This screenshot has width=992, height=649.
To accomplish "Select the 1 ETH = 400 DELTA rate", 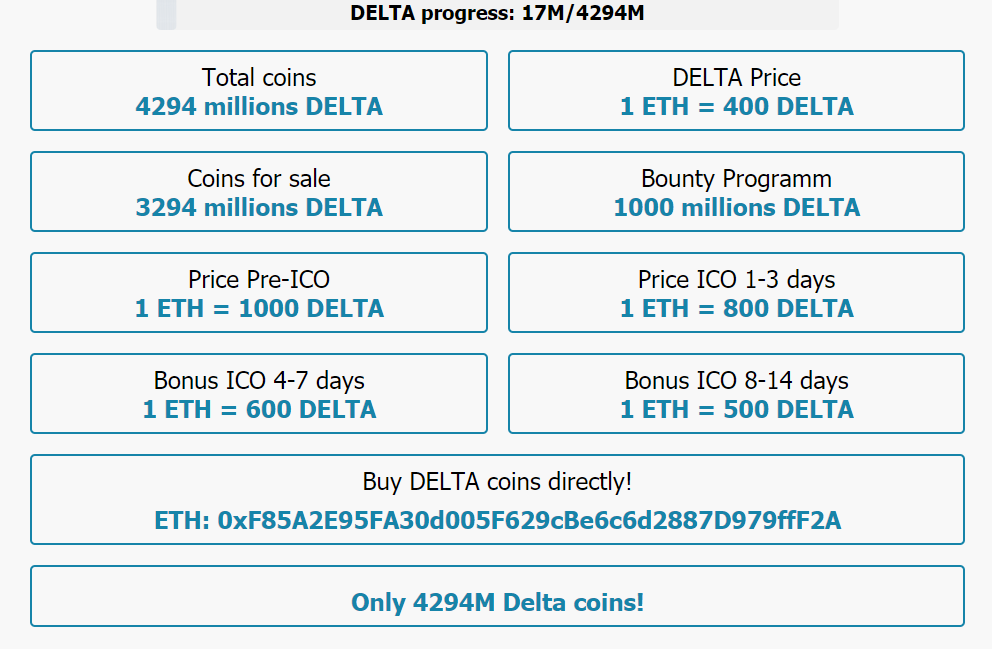I will (x=735, y=106).
